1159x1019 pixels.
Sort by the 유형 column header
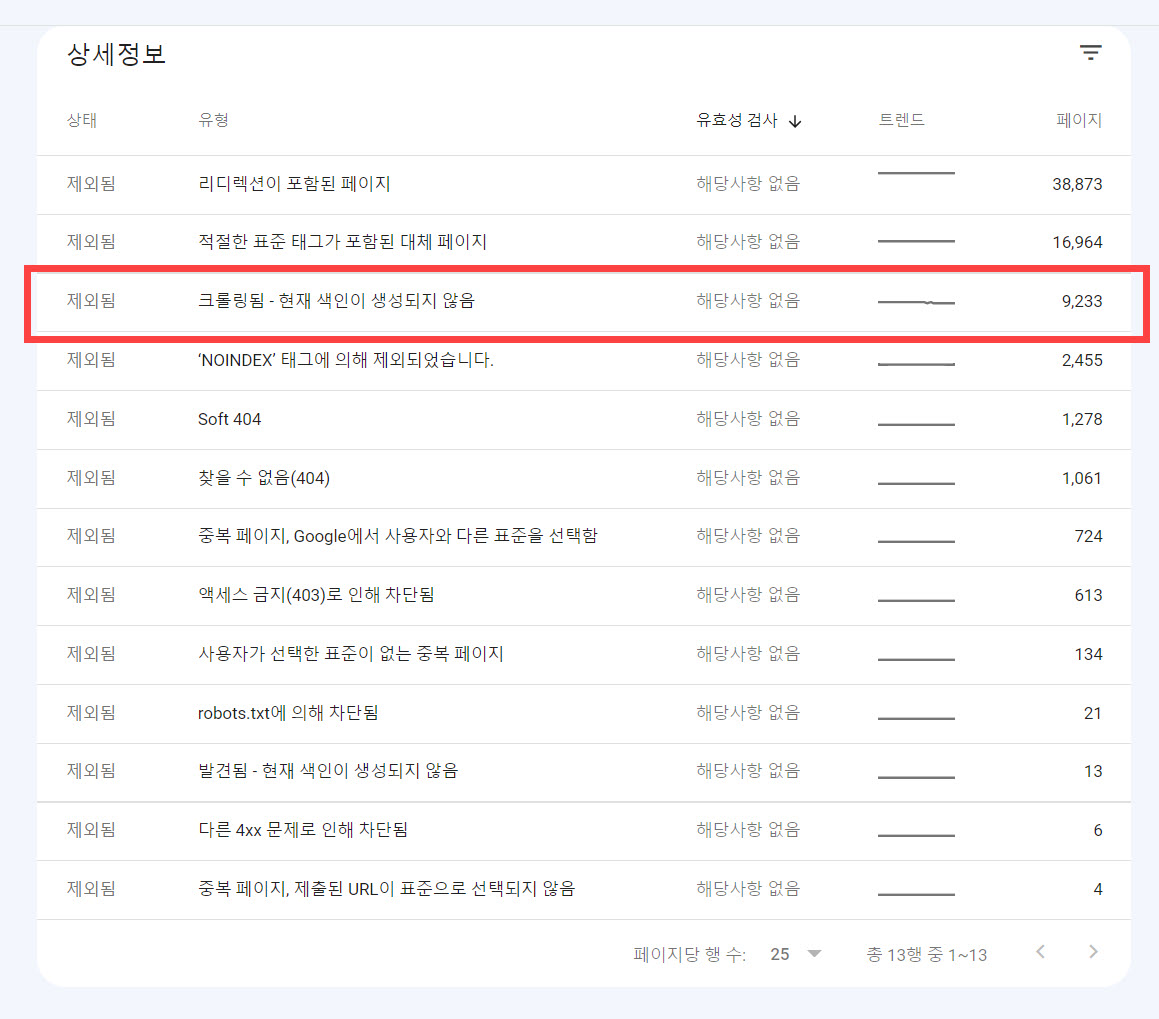click(211, 120)
